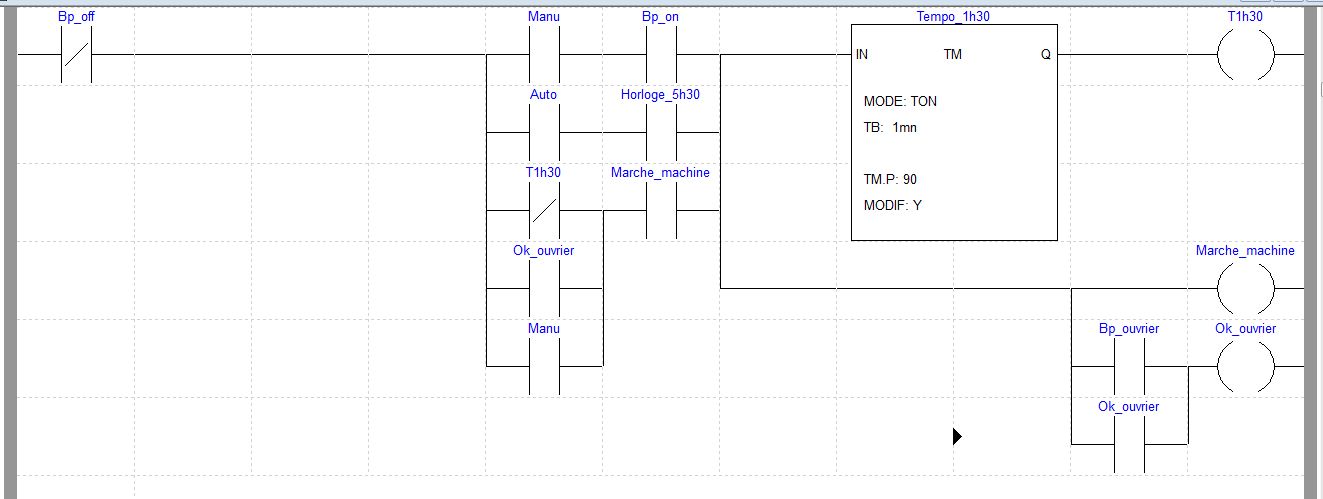1323x499 pixels.
Task: Select the Auto contact
Action: tap(544, 132)
